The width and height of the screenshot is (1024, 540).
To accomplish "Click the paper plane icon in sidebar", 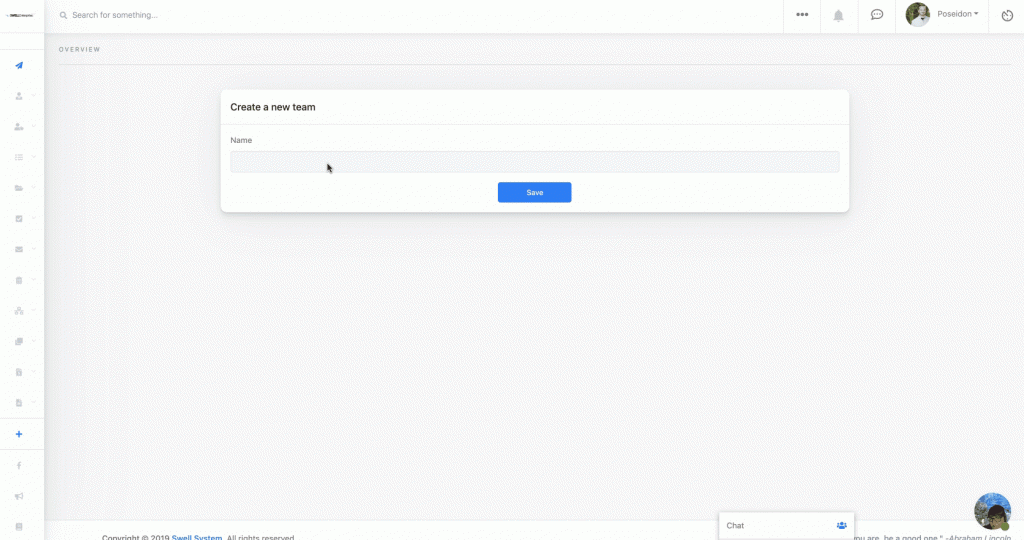I will tap(19, 65).
